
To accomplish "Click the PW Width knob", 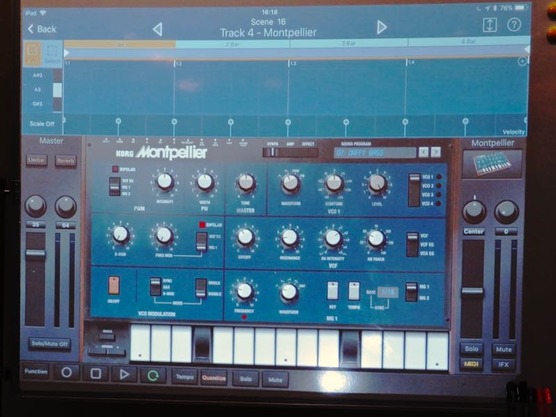I will click(x=205, y=182).
